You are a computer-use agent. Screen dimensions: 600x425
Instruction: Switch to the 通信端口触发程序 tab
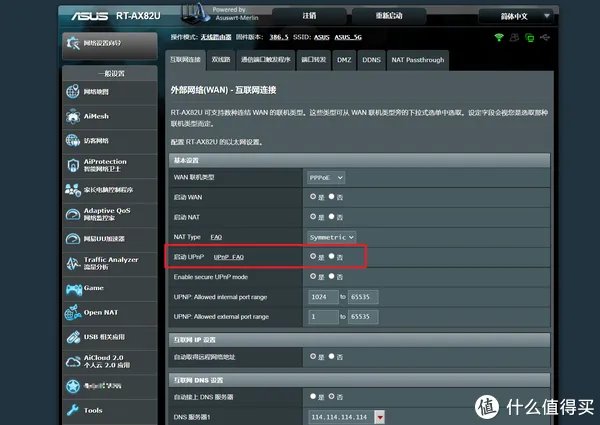[x=266, y=60]
